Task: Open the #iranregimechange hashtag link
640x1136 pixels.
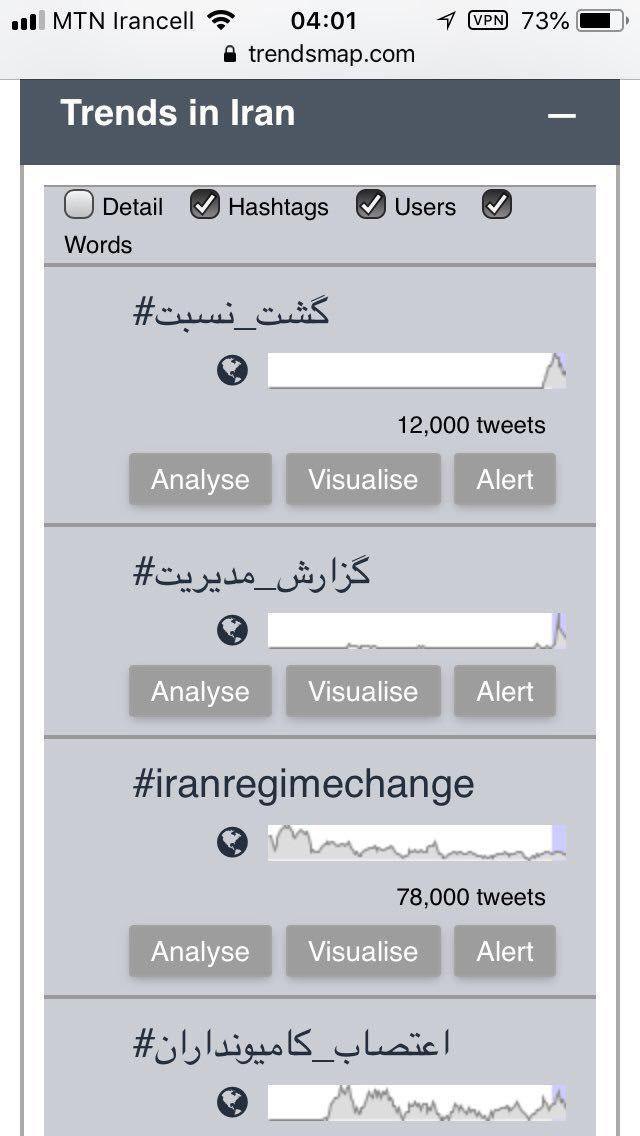Action: (303, 785)
